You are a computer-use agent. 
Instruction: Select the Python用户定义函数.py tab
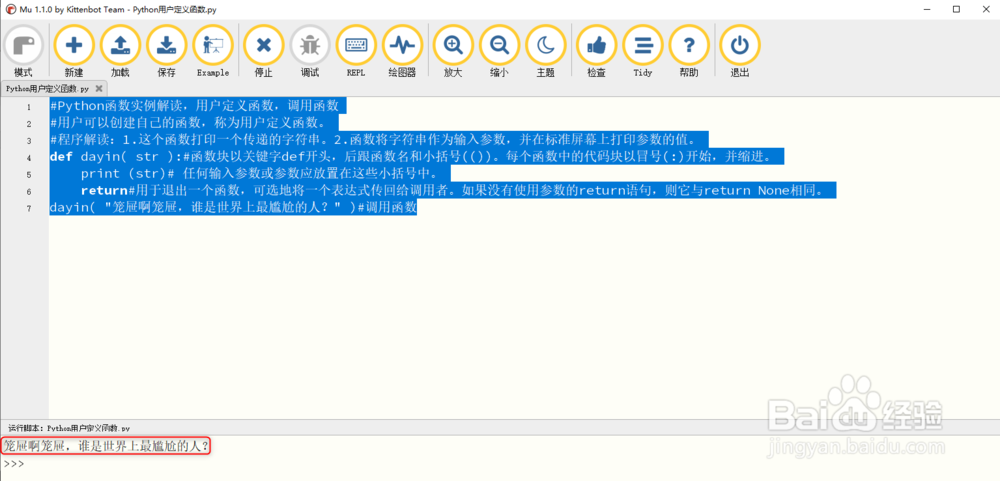(x=47, y=89)
